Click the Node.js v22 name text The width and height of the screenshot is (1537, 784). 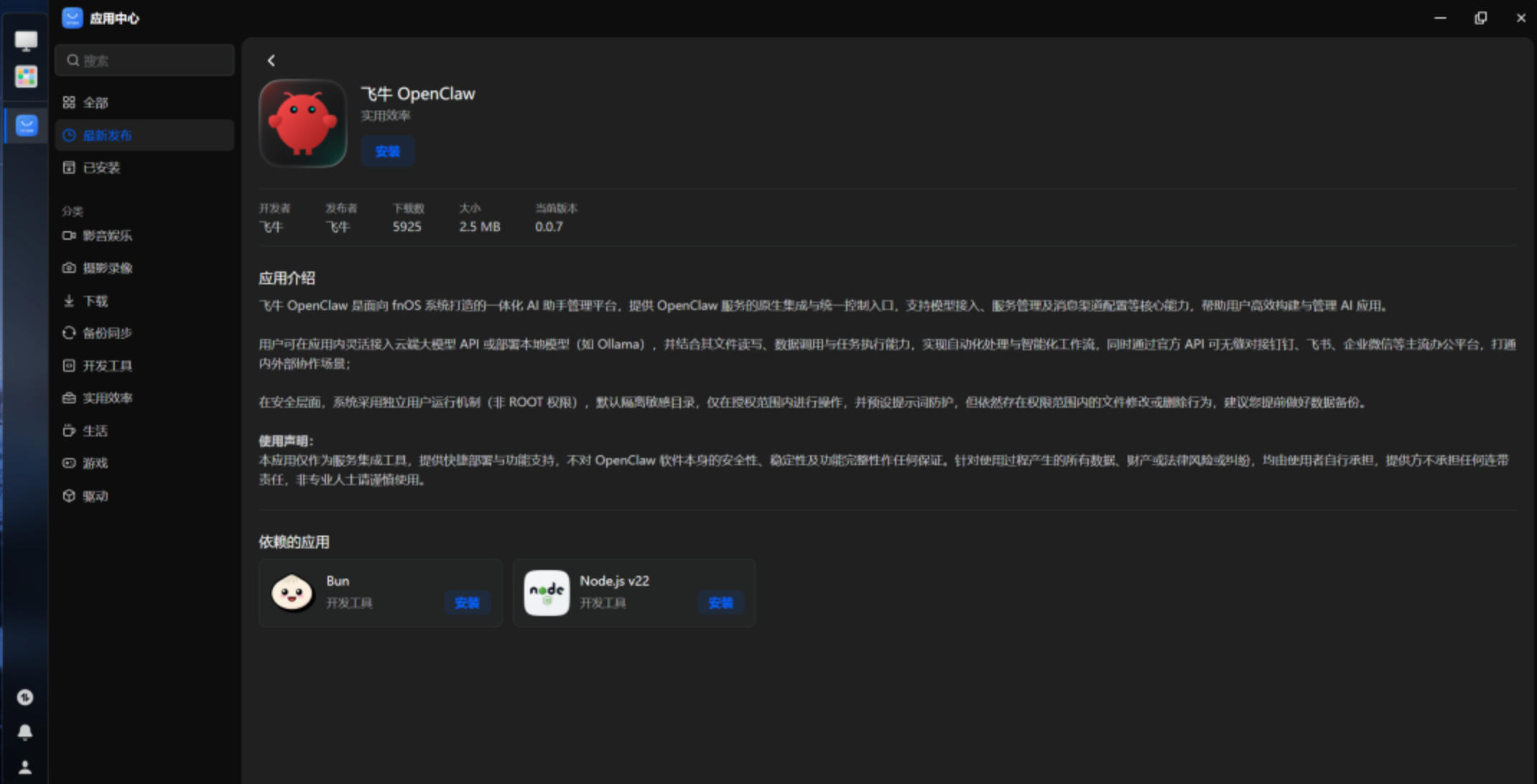(x=614, y=581)
